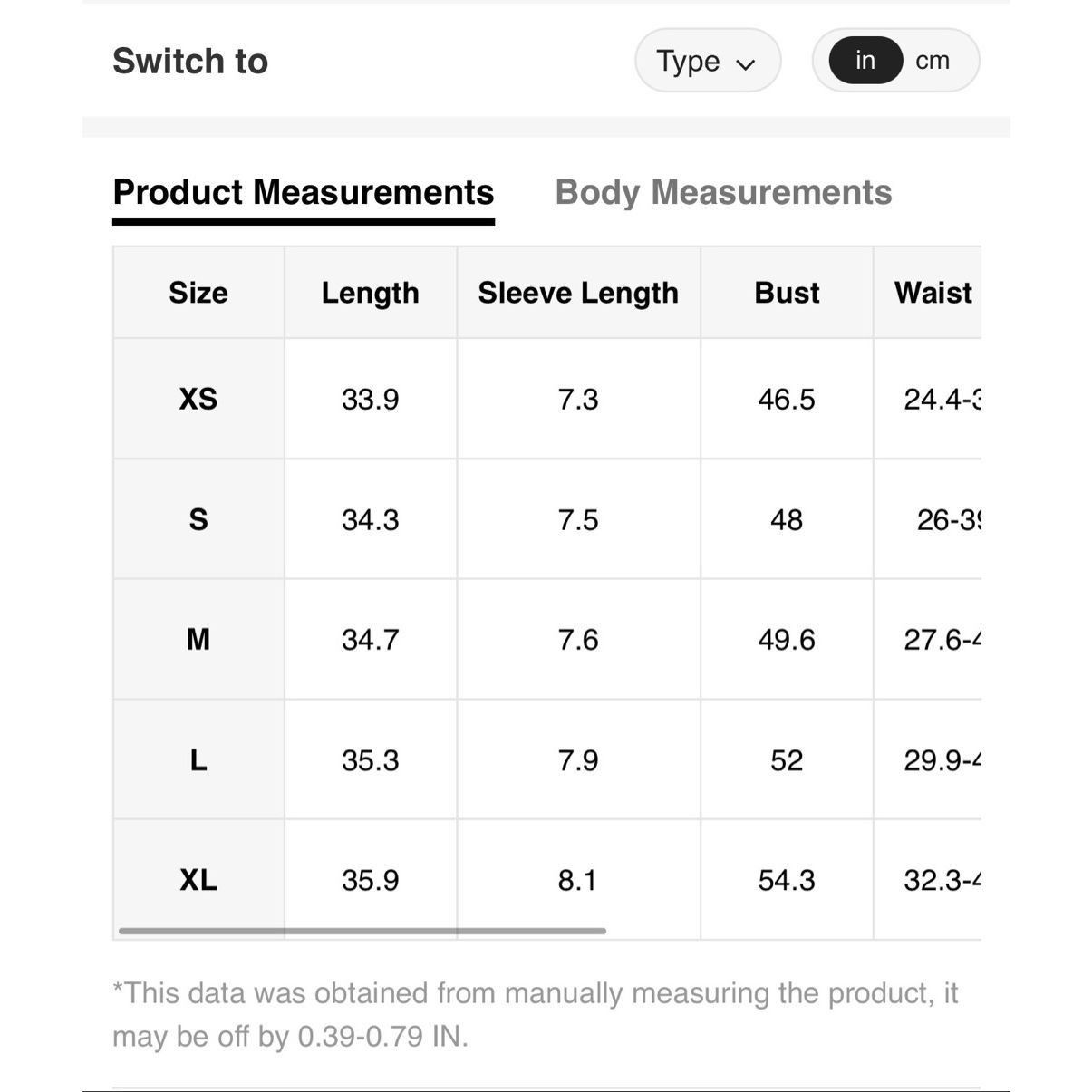Switch units to cm
The height and width of the screenshot is (1092, 1092).
click(933, 61)
